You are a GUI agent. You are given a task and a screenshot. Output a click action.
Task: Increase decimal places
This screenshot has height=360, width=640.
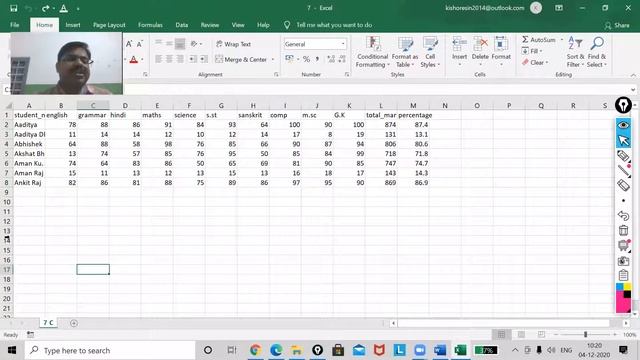(331, 59)
